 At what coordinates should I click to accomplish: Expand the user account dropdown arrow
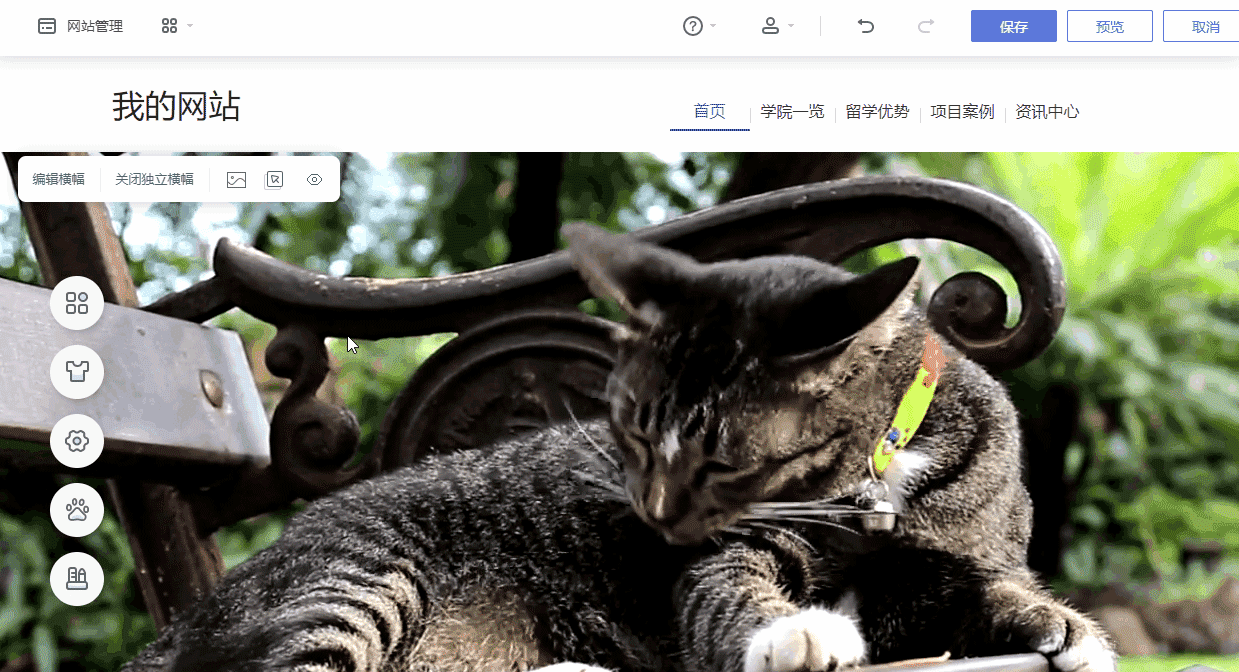click(791, 26)
